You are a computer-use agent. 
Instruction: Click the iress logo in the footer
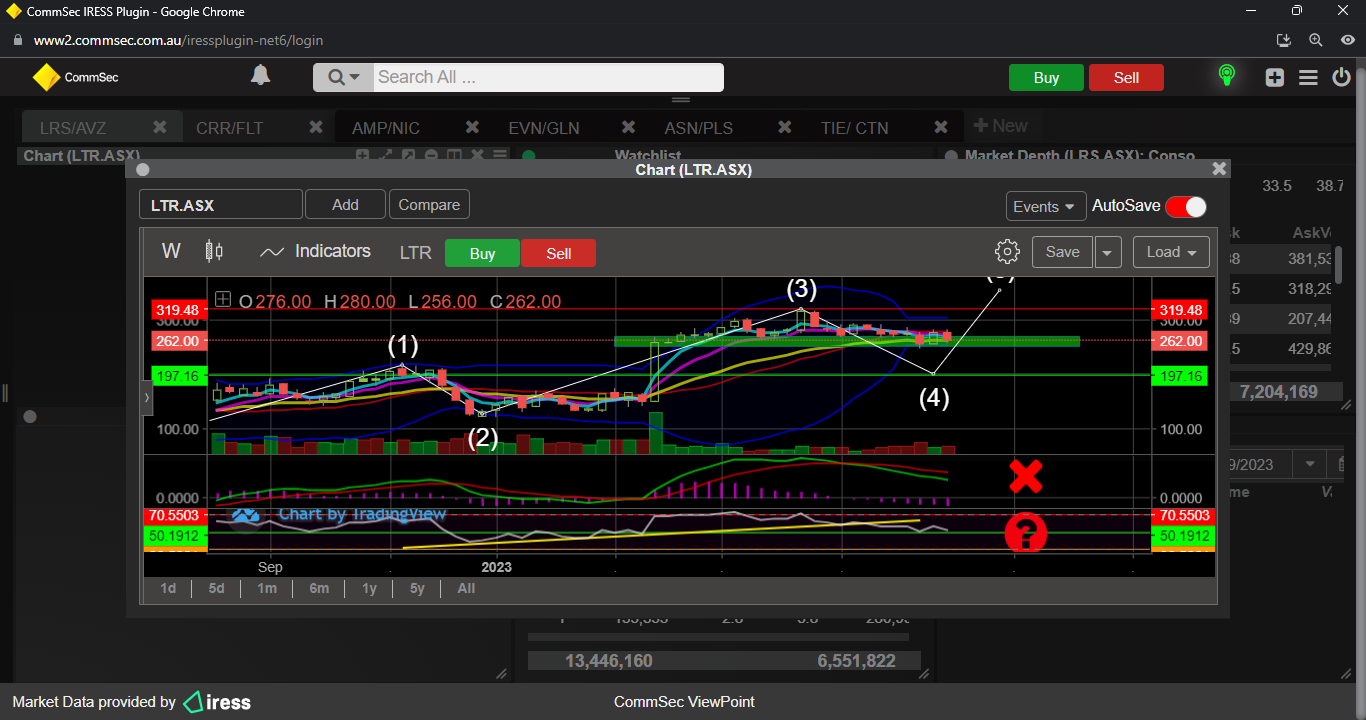coord(217,702)
